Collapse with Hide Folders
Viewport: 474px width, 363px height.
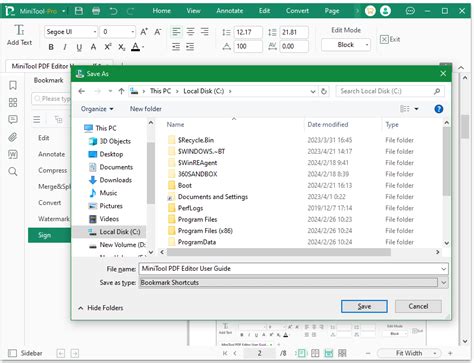[x=101, y=308]
